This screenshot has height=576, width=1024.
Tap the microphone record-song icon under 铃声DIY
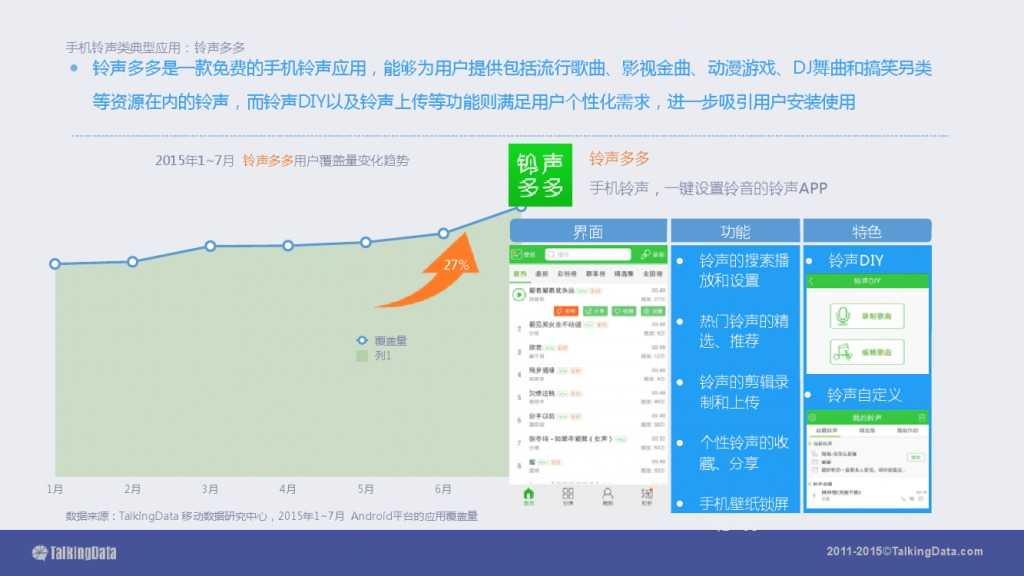coord(844,315)
